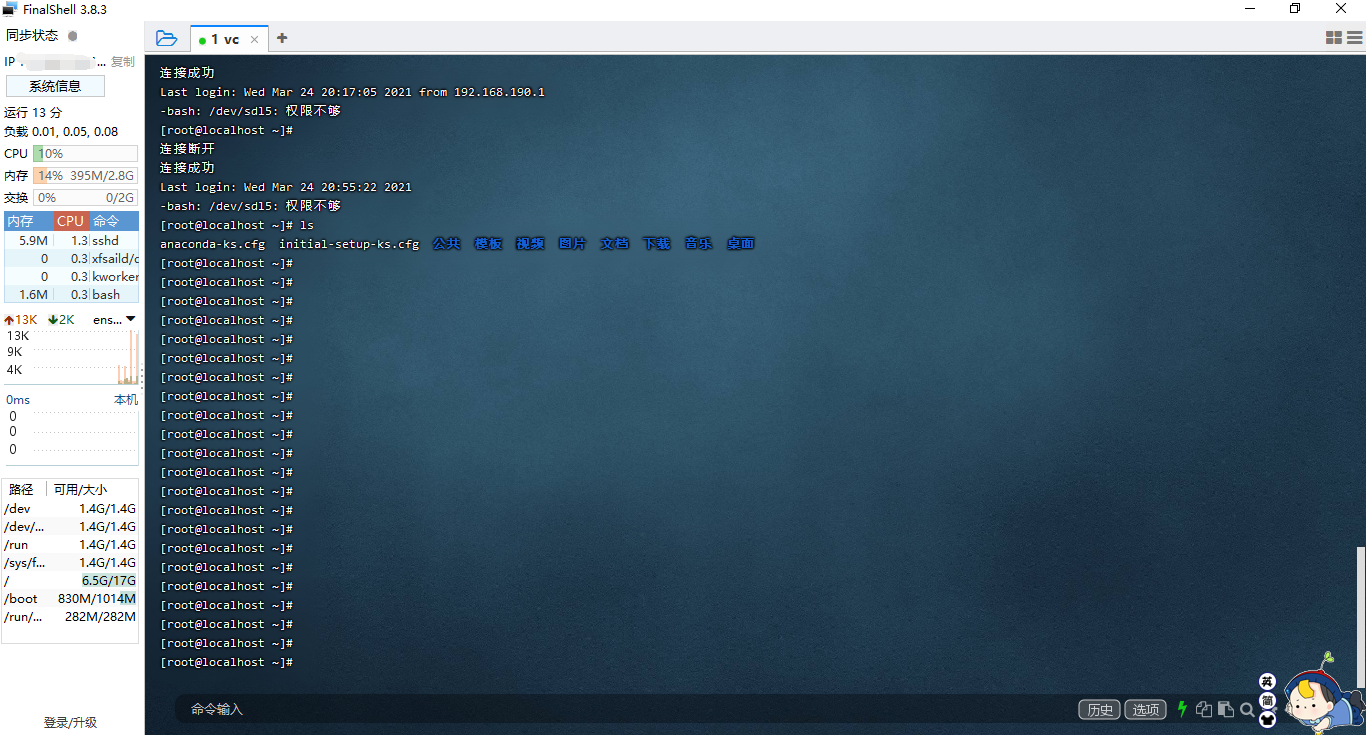
Task: Select the sshd process row
Action: [71, 240]
